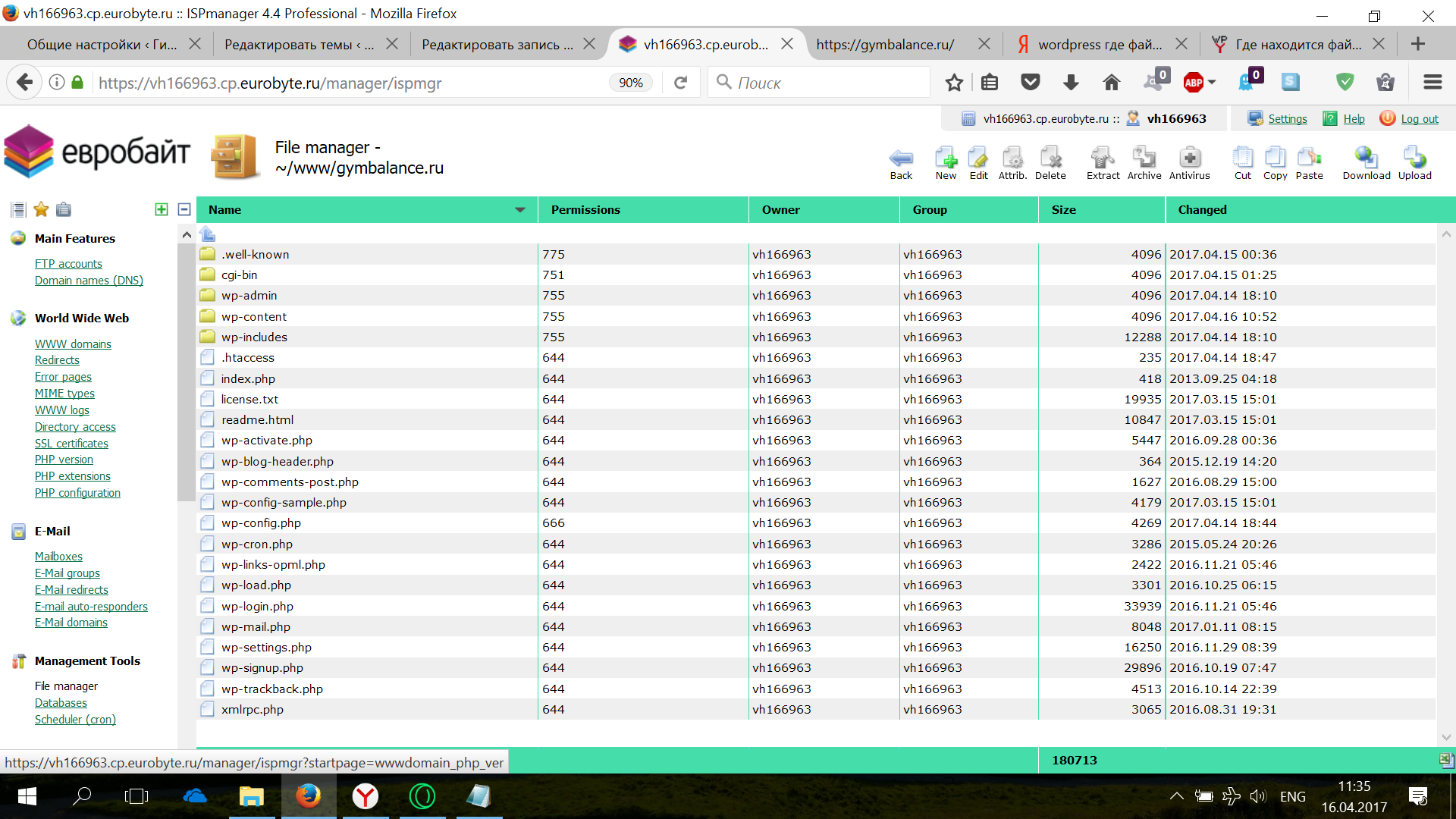Click the Delete file icon
This screenshot has height=819, width=1456.
1050,163
